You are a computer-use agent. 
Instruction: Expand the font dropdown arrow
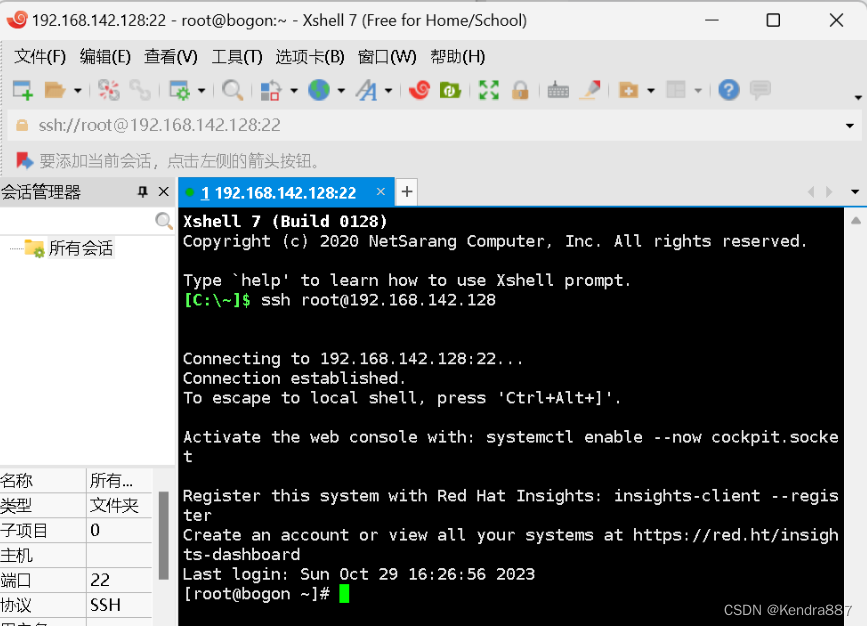(389, 90)
